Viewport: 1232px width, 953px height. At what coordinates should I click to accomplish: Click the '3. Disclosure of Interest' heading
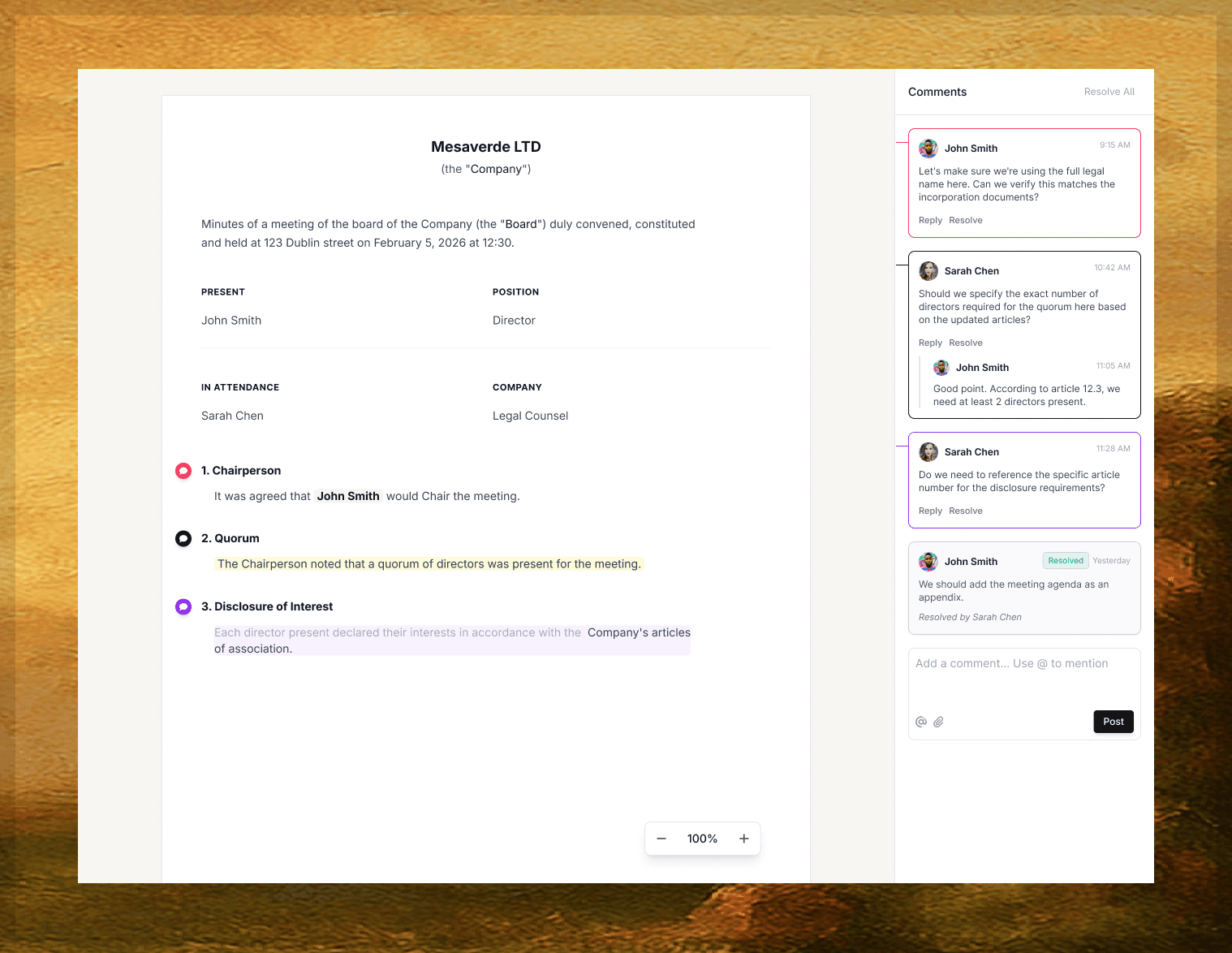coord(267,606)
